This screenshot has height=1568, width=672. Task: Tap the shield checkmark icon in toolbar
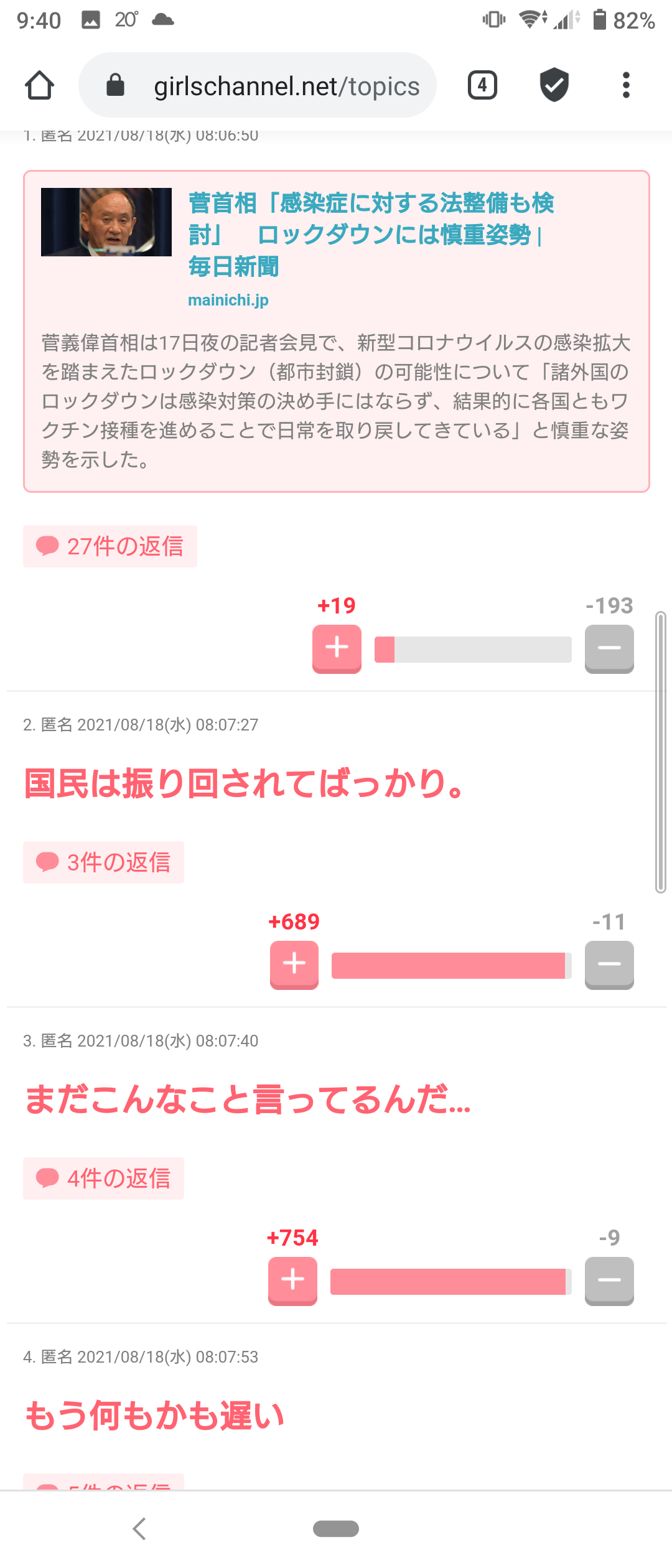[554, 85]
